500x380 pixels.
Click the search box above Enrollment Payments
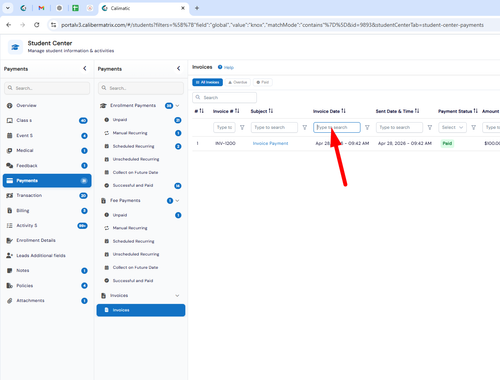(x=141, y=88)
